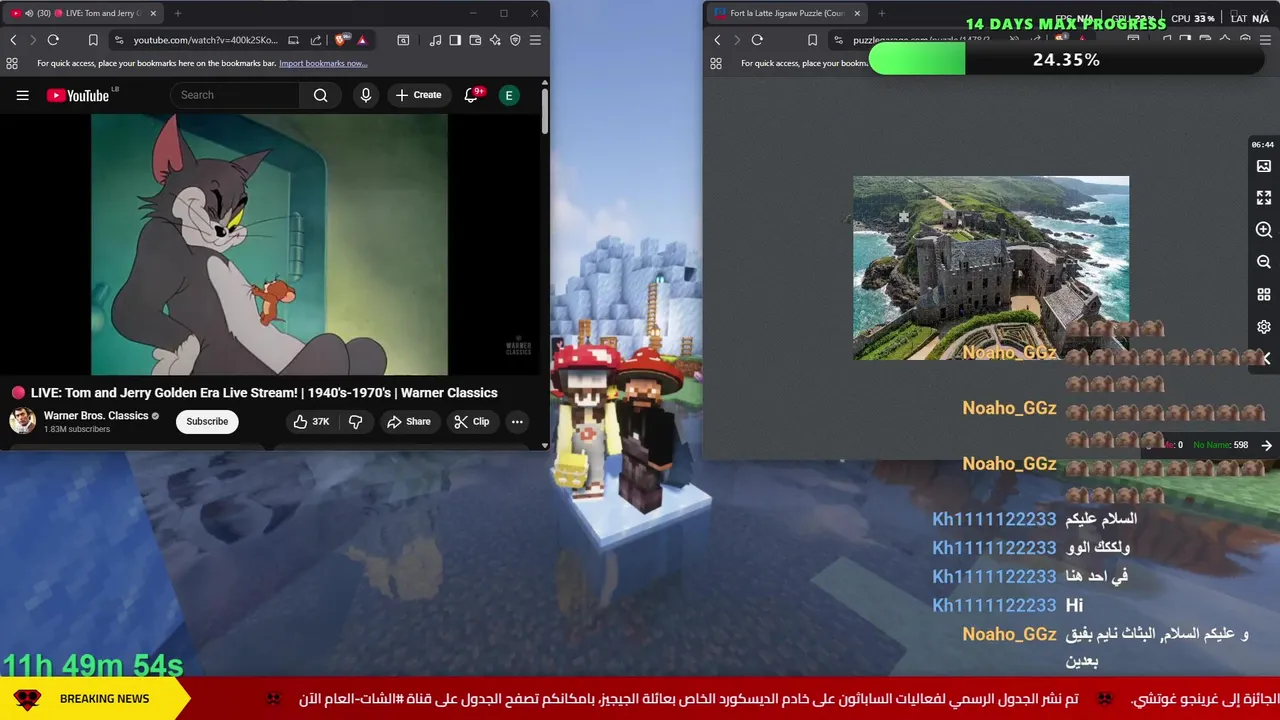The width and height of the screenshot is (1280, 720).
Task: Open the apps grid on YouTube window bookmarks bar
Action: [x=12, y=63]
